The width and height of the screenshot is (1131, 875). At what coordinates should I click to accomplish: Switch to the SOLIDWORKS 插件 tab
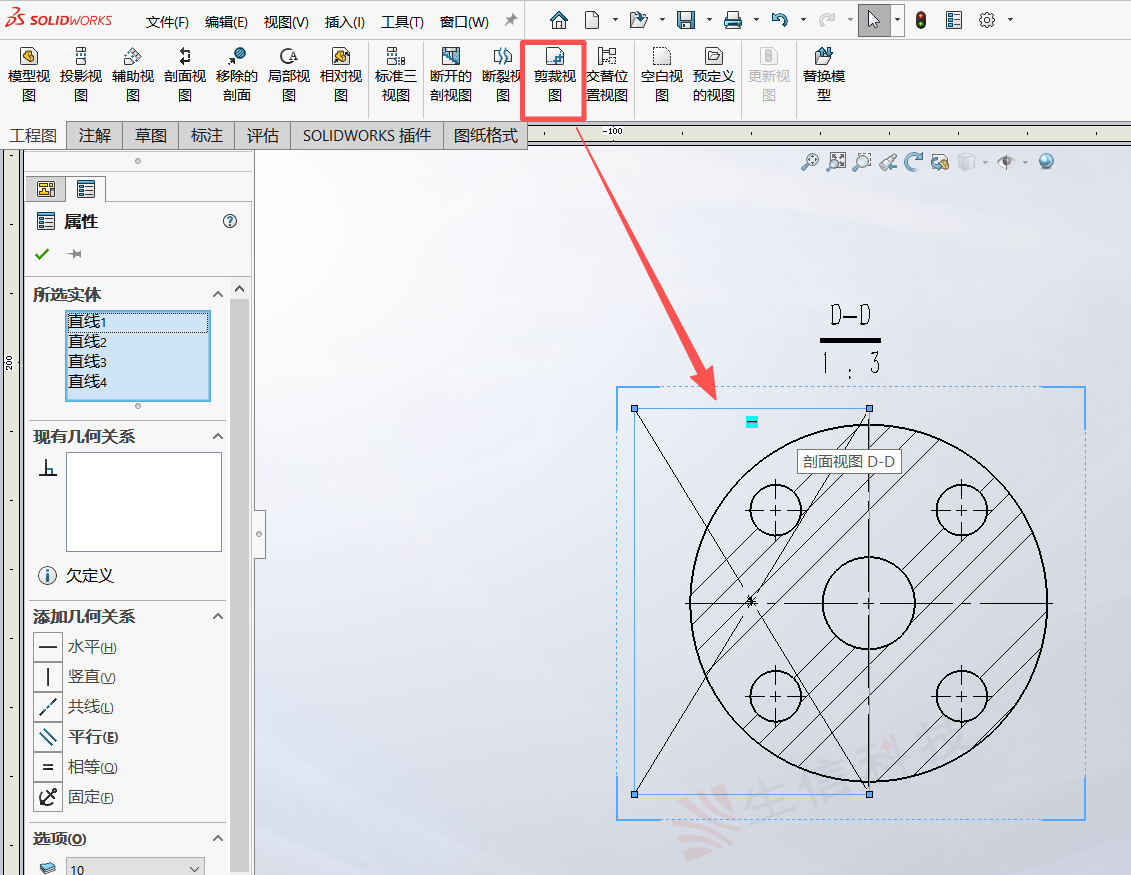pos(366,136)
